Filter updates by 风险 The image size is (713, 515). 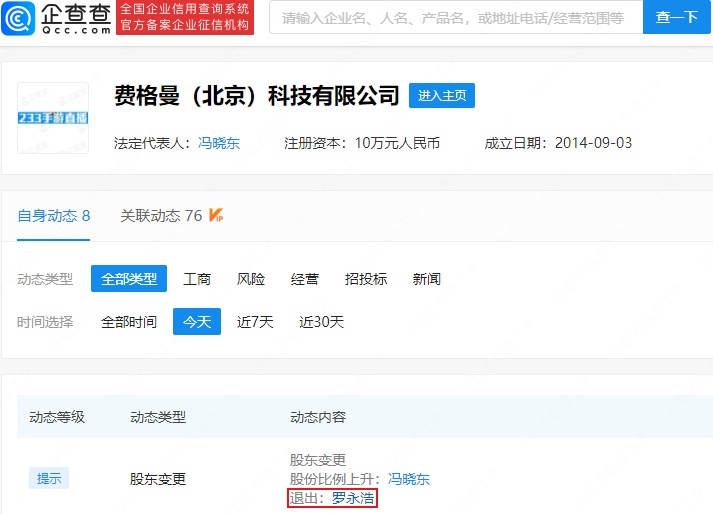coord(251,279)
